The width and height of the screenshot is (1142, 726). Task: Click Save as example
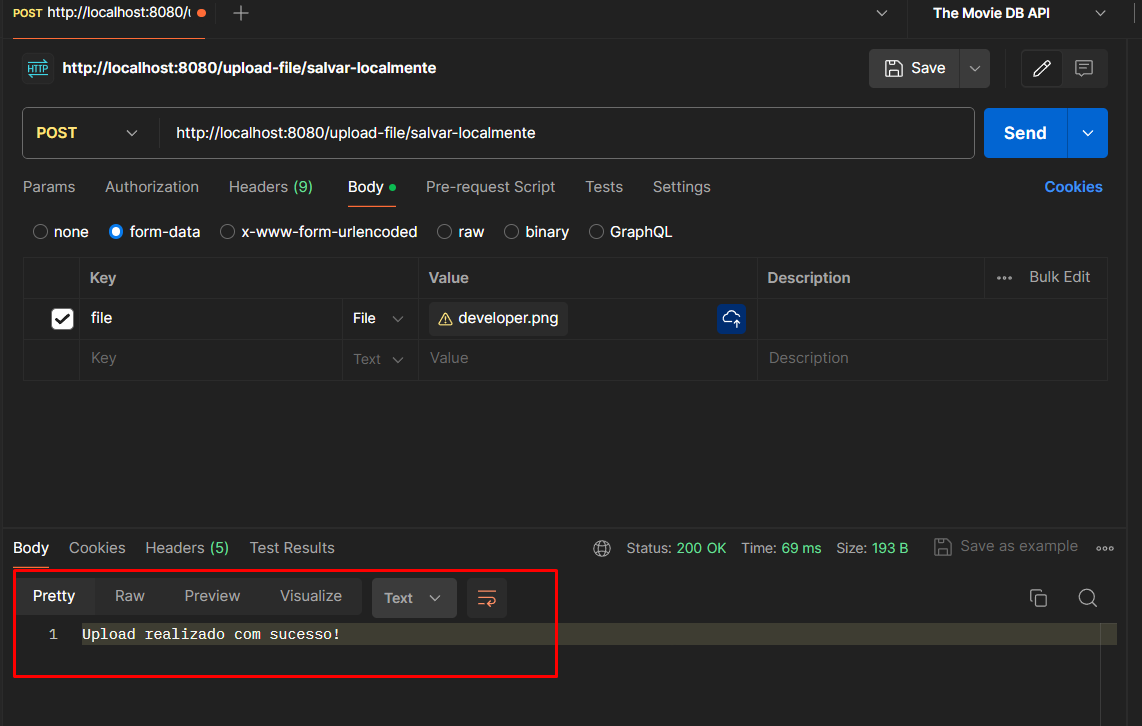[1006, 547]
